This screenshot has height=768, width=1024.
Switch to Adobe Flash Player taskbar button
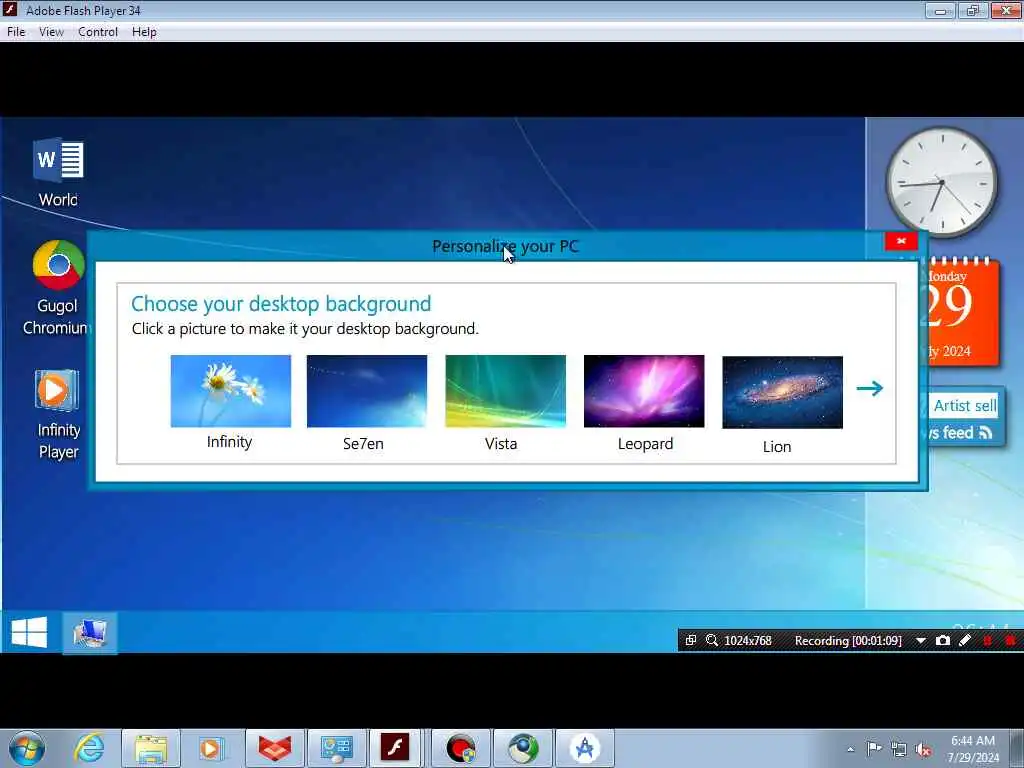point(395,748)
